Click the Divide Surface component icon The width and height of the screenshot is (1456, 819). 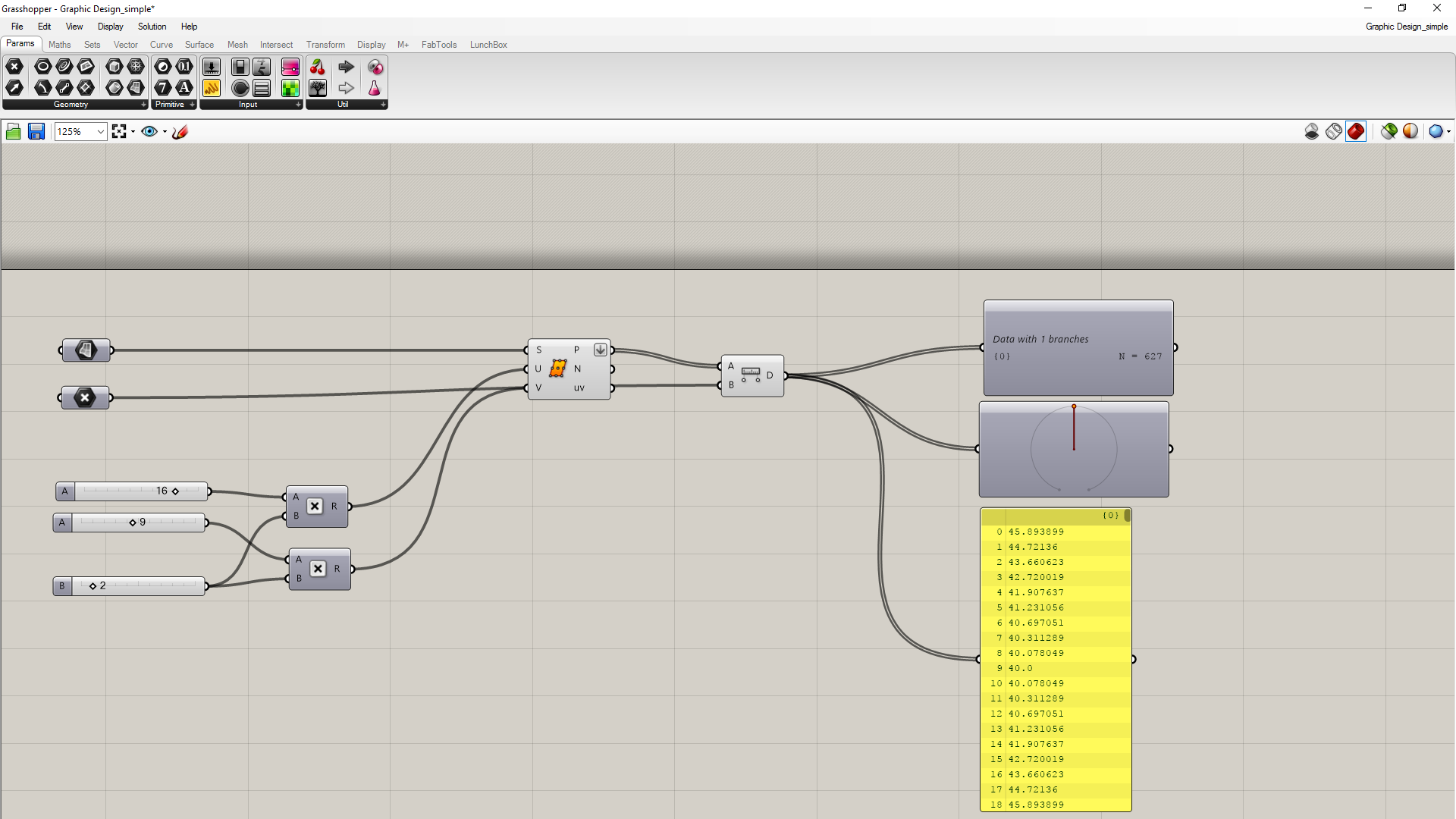[x=558, y=369]
